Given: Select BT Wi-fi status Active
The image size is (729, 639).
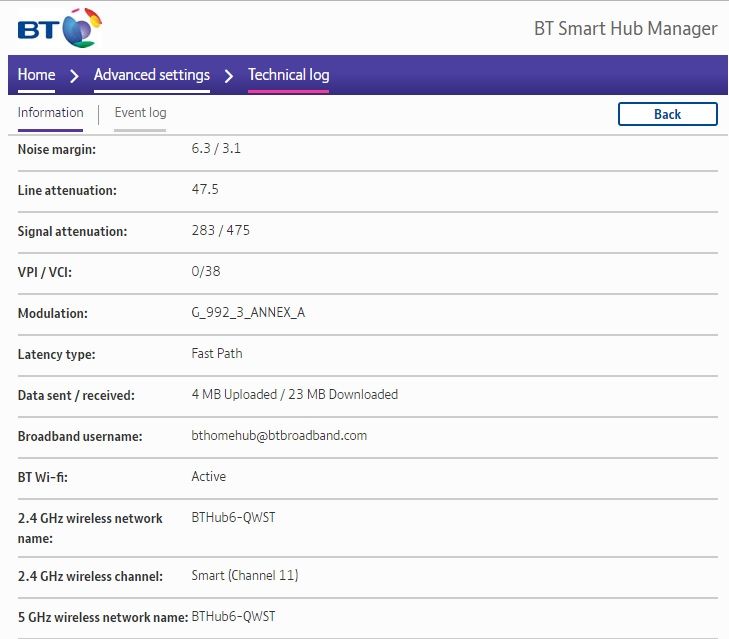Looking at the screenshot, I should (208, 476).
